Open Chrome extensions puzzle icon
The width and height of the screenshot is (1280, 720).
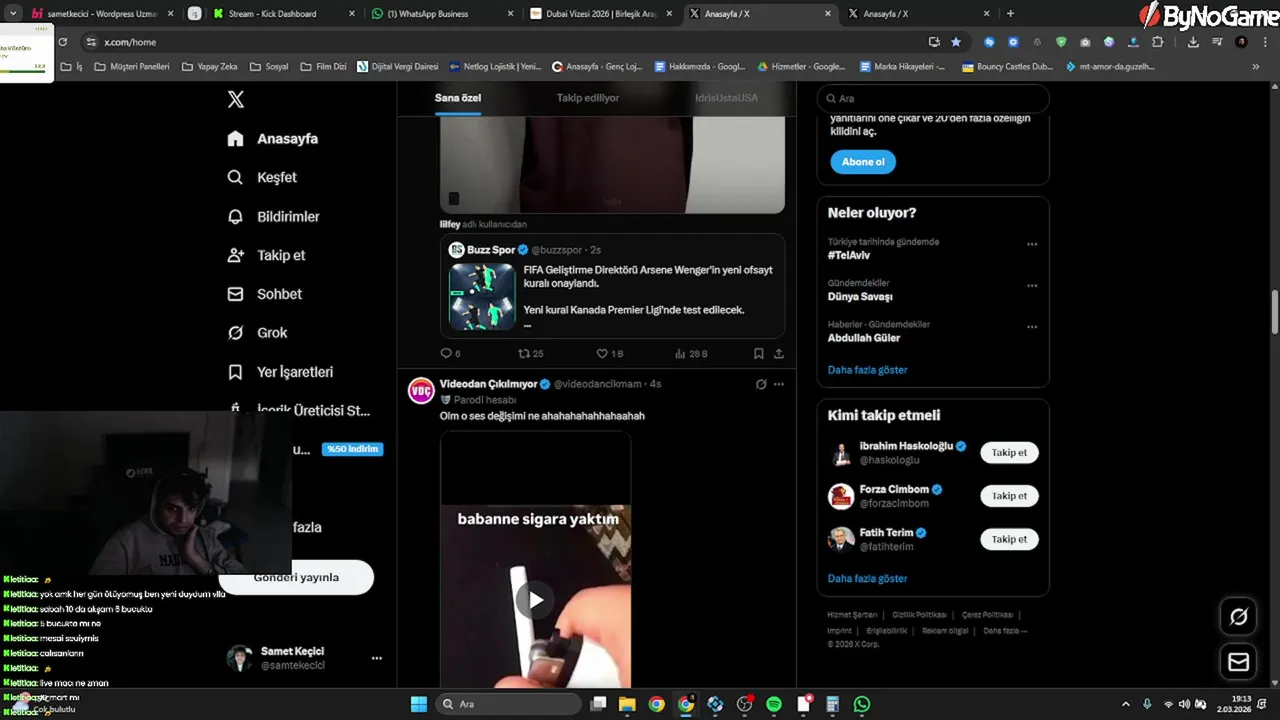[1158, 42]
